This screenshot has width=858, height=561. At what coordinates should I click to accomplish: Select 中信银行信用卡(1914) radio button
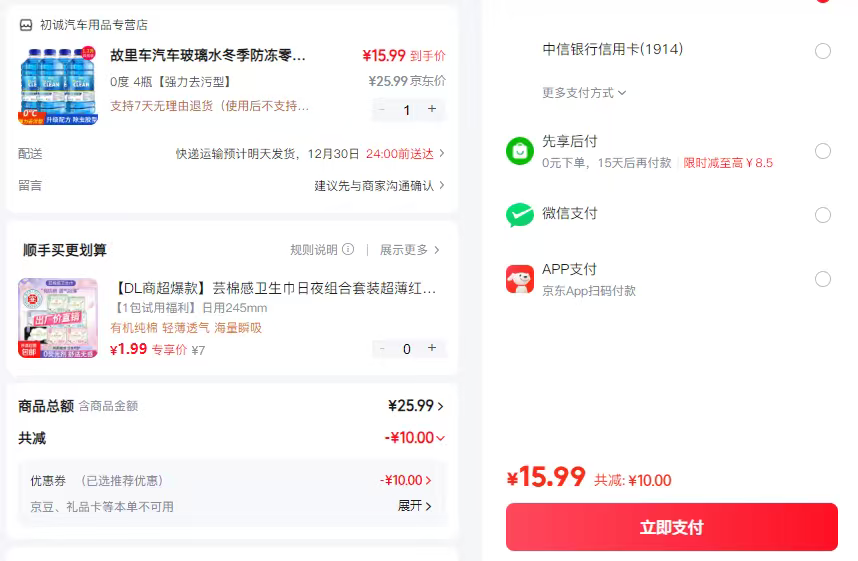click(823, 51)
